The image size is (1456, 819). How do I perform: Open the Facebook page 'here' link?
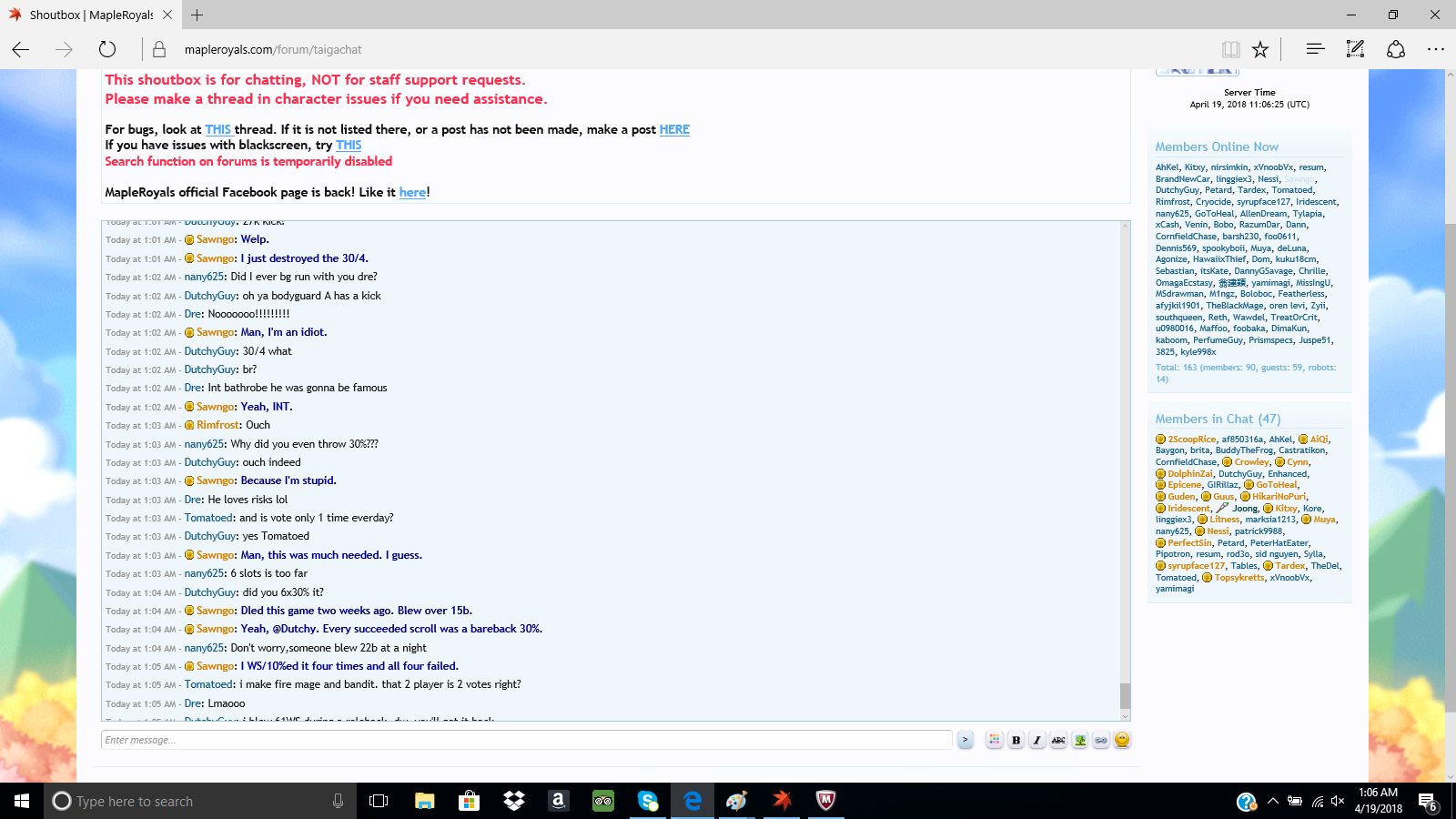point(412,192)
